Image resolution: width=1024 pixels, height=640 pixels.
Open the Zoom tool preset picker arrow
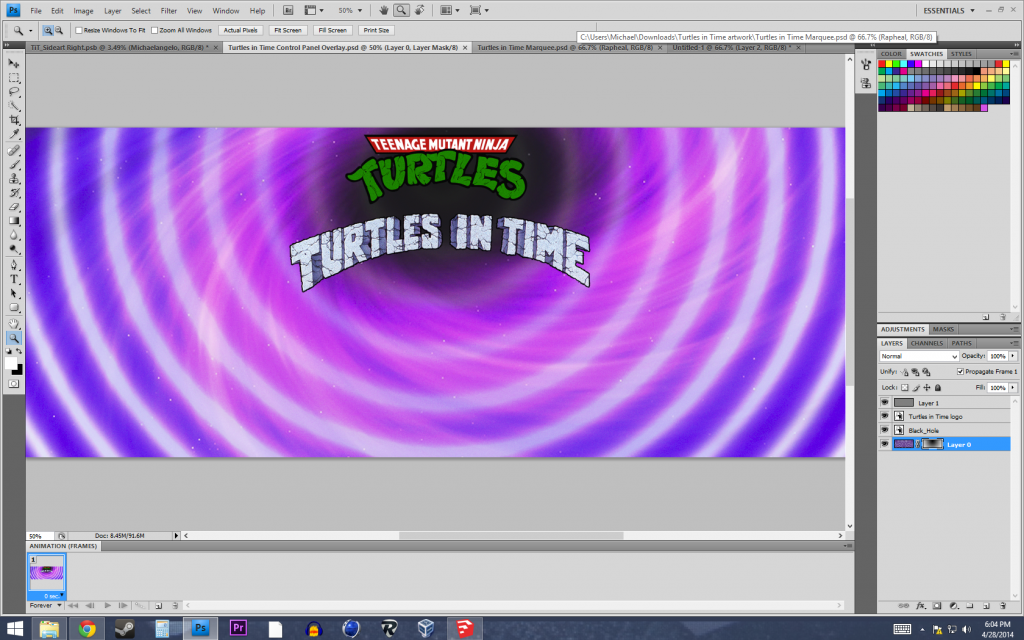pos(30,31)
